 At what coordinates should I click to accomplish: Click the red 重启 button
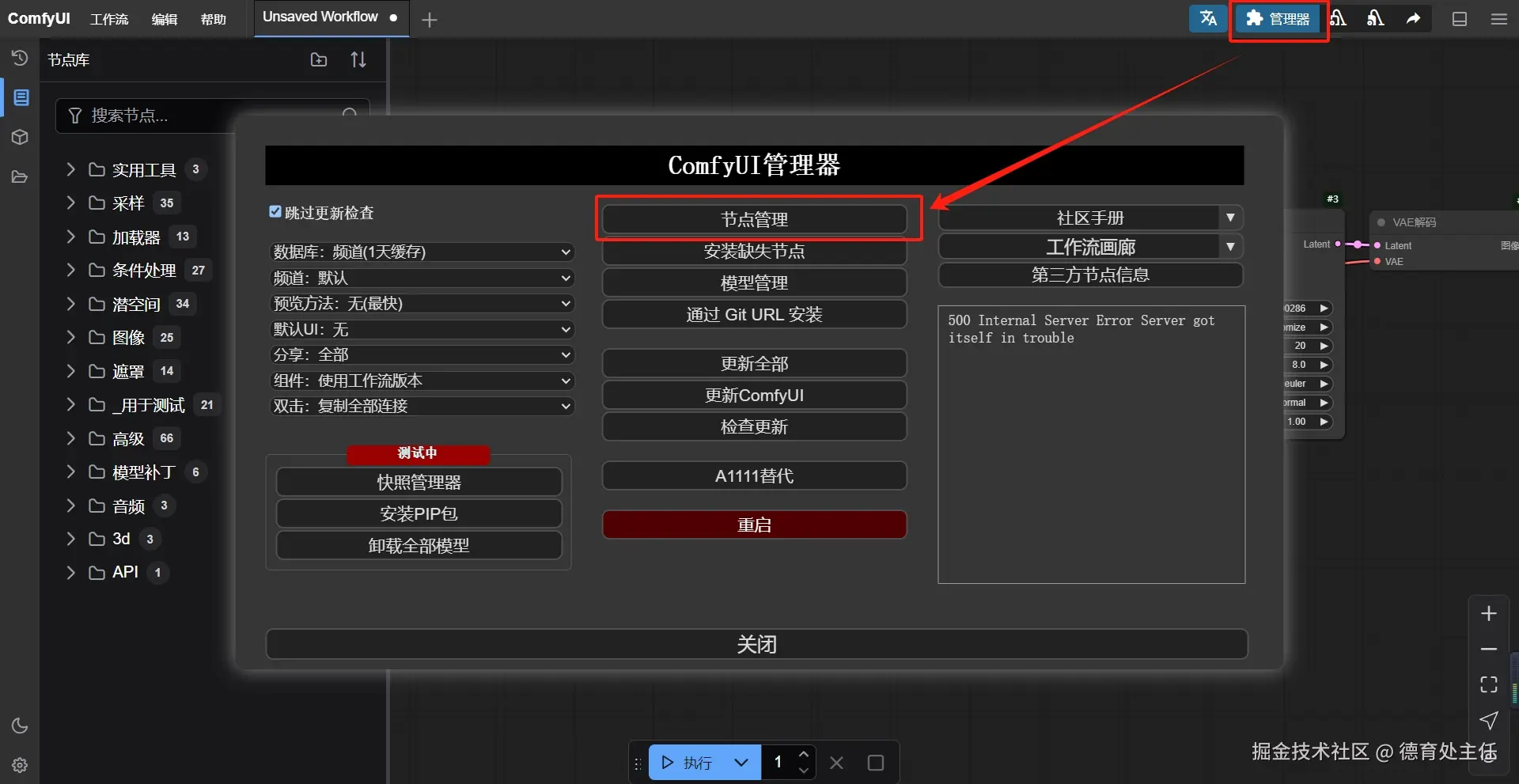pos(754,525)
